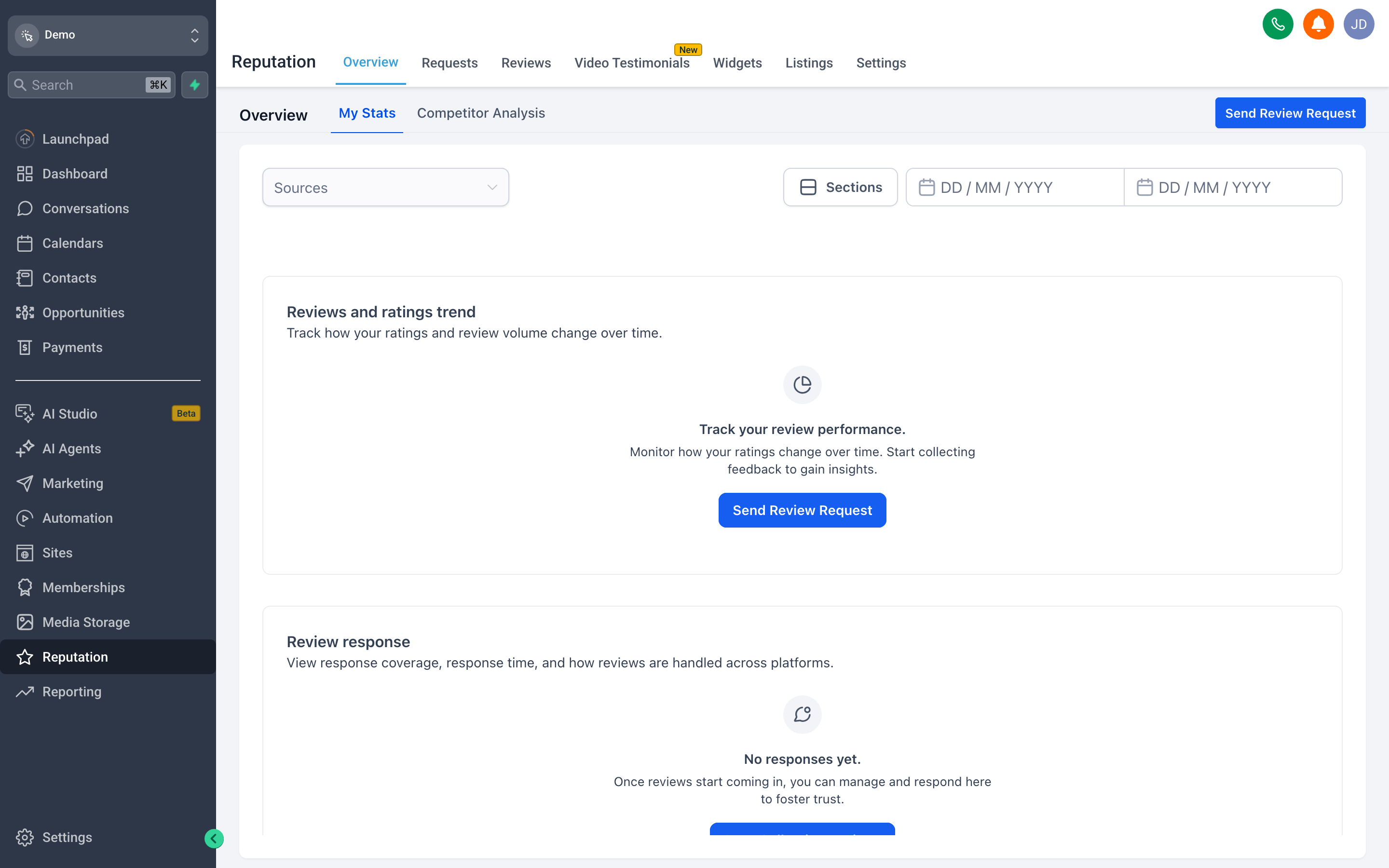Go to the Listings tab
The width and height of the screenshot is (1389, 868).
point(809,63)
